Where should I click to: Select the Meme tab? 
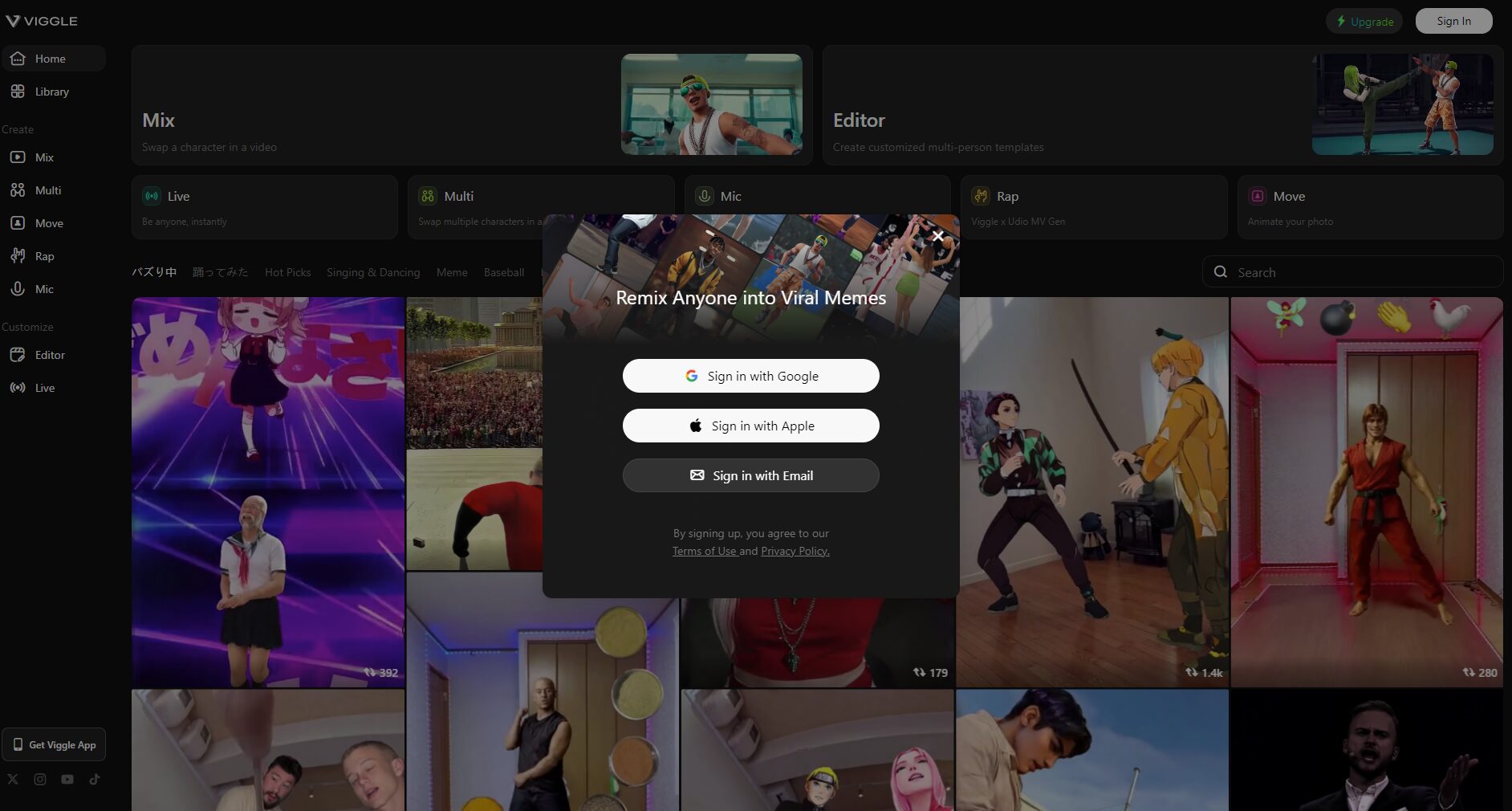(452, 272)
